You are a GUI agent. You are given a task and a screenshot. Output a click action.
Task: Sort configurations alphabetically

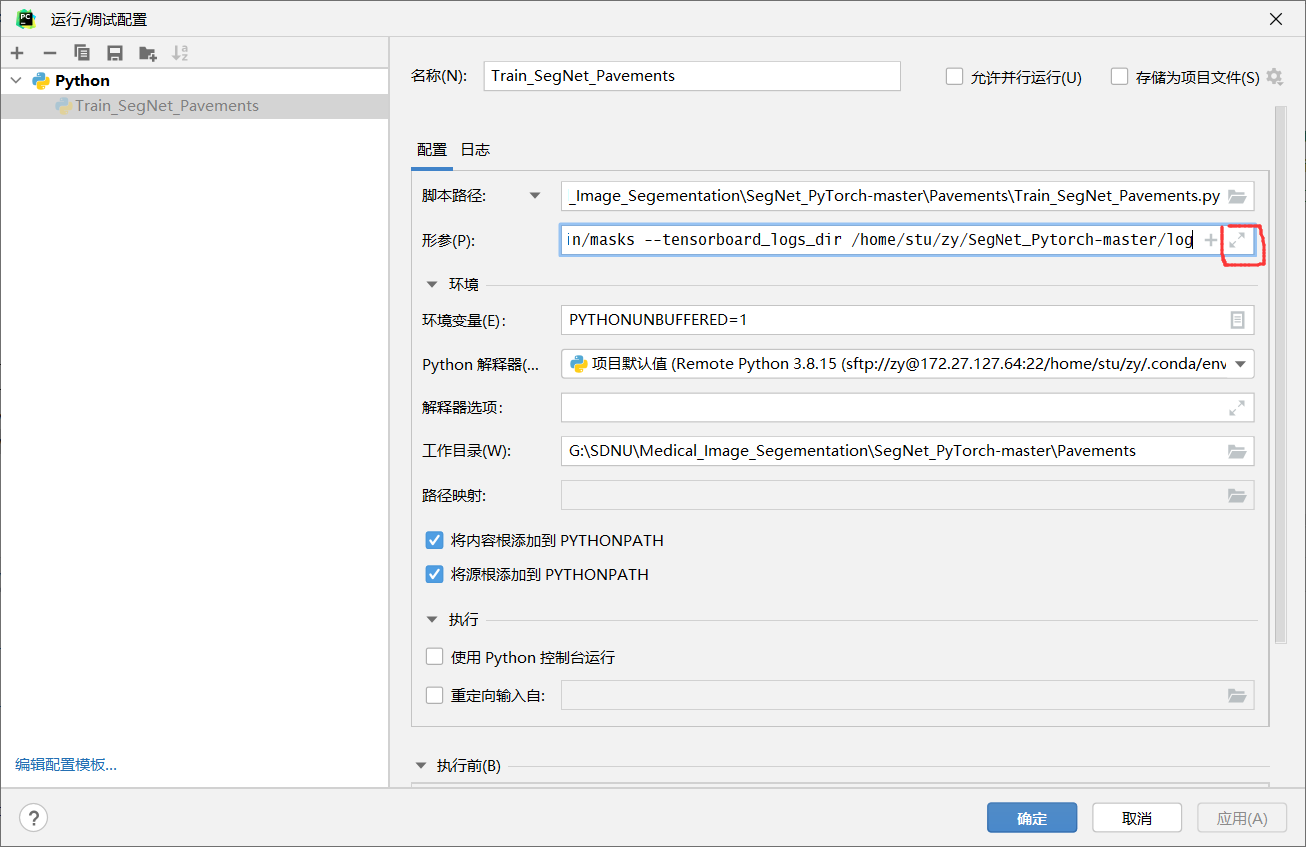pyautogui.click(x=180, y=53)
